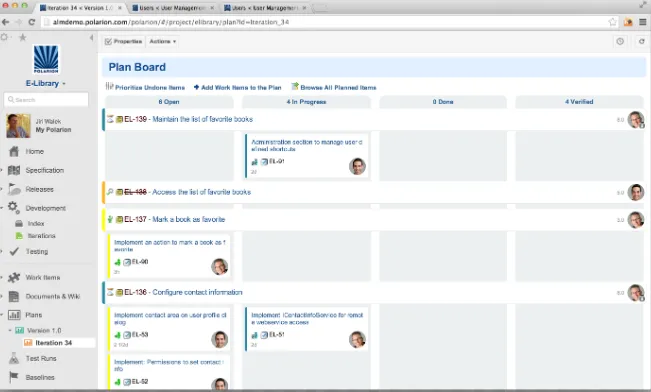Screen dimensions: 651x392
Task: Refresh the Plan Board with the toolbar refresh icon
Action: [x=641, y=41]
